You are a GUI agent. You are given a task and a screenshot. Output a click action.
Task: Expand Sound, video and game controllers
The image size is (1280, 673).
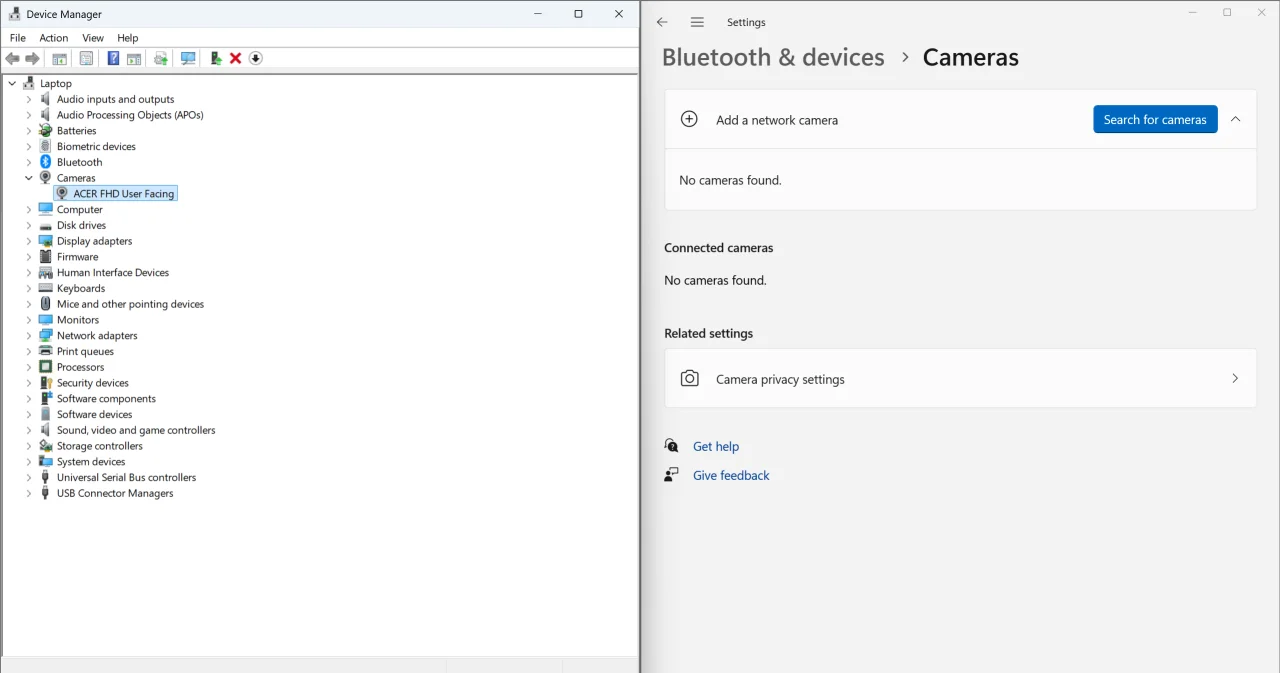click(x=29, y=430)
